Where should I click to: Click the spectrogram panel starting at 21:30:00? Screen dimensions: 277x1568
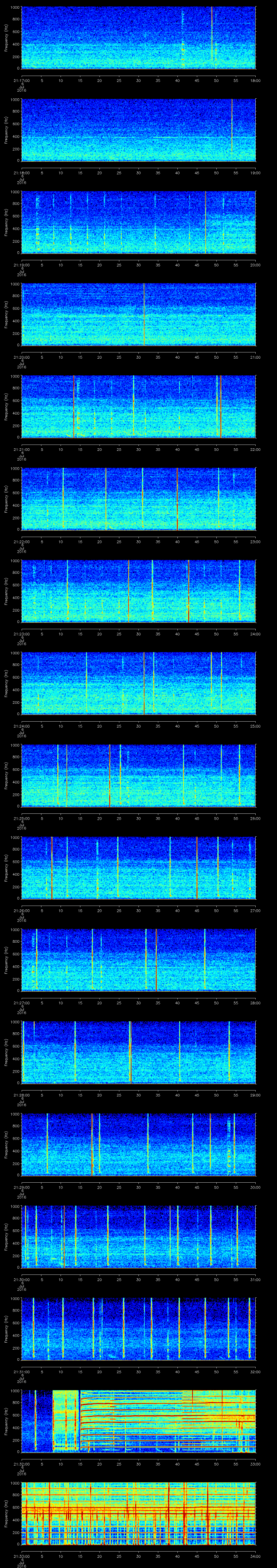tap(138, 1237)
